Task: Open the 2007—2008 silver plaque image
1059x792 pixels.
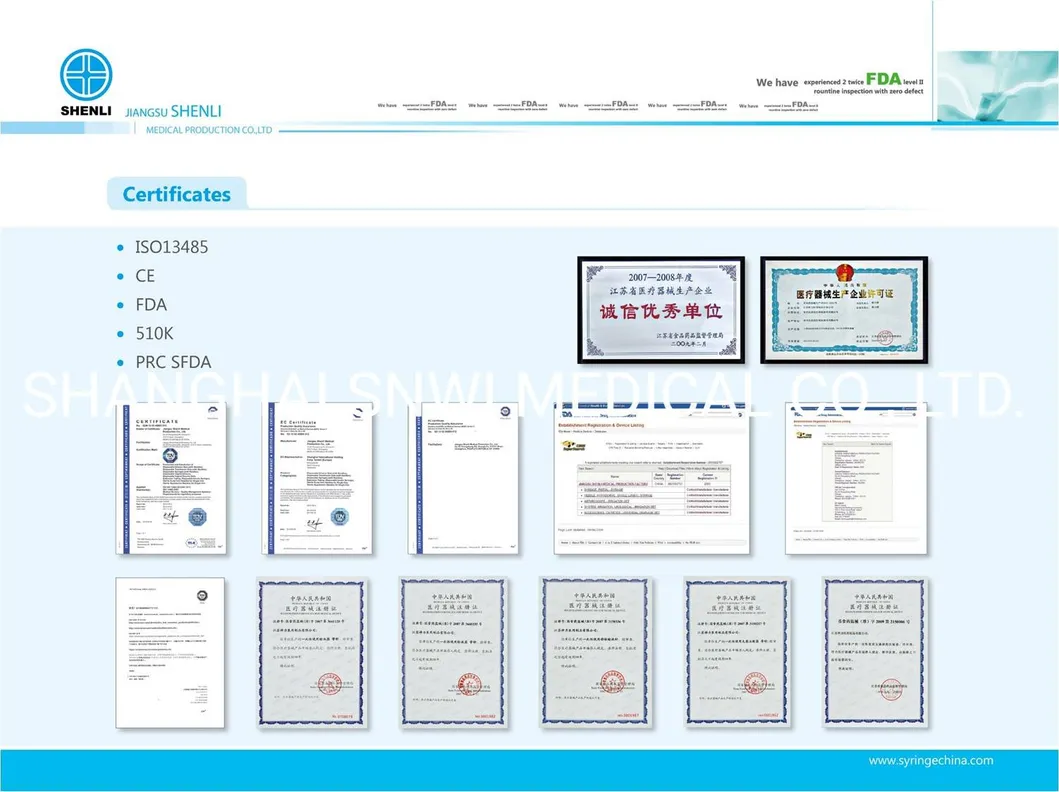Action: (661, 310)
